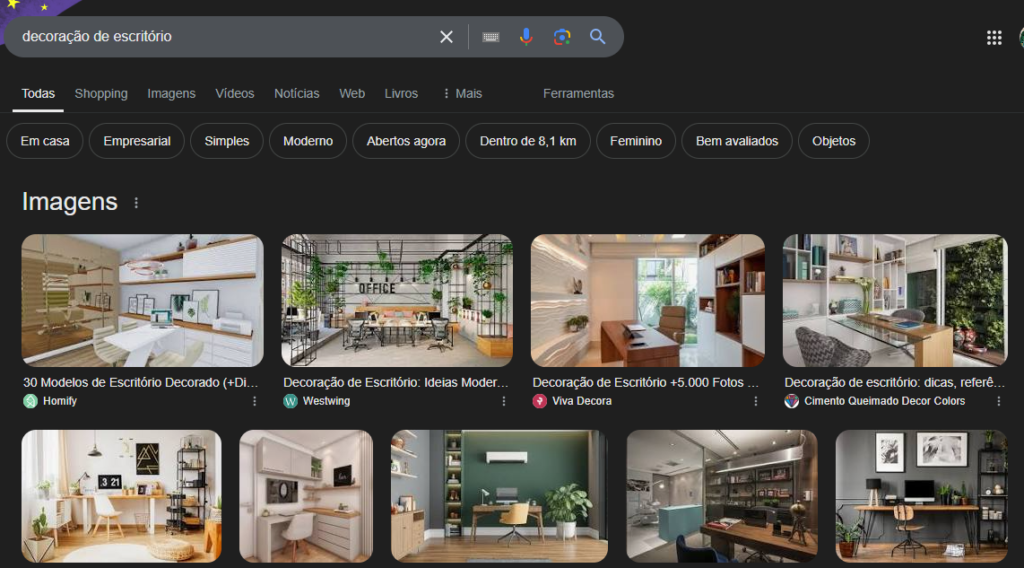This screenshot has height=568, width=1024.
Task: Open the gray wall with framed art thumbnail
Action: 921,496
